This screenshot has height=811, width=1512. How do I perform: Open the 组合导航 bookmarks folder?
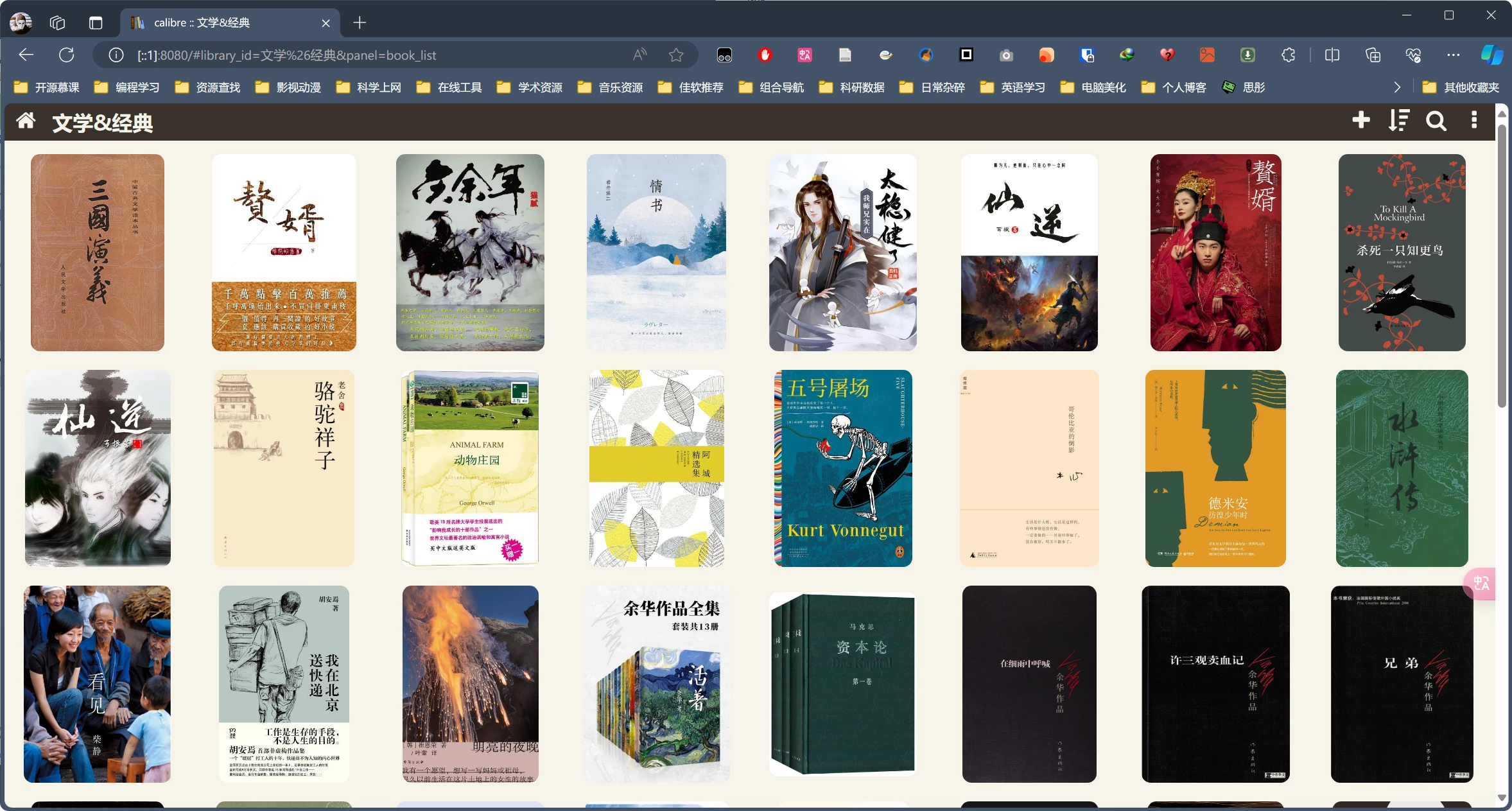[x=771, y=87]
